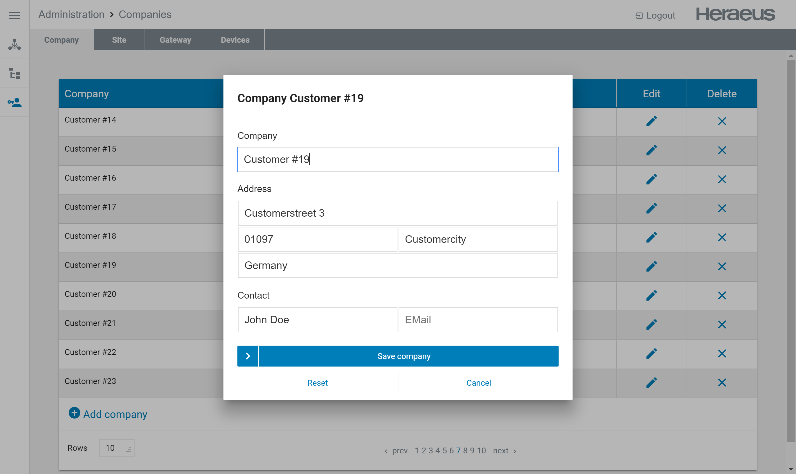Click the EMail input field
The width and height of the screenshot is (796, 474).
click(x=477, y=320)
